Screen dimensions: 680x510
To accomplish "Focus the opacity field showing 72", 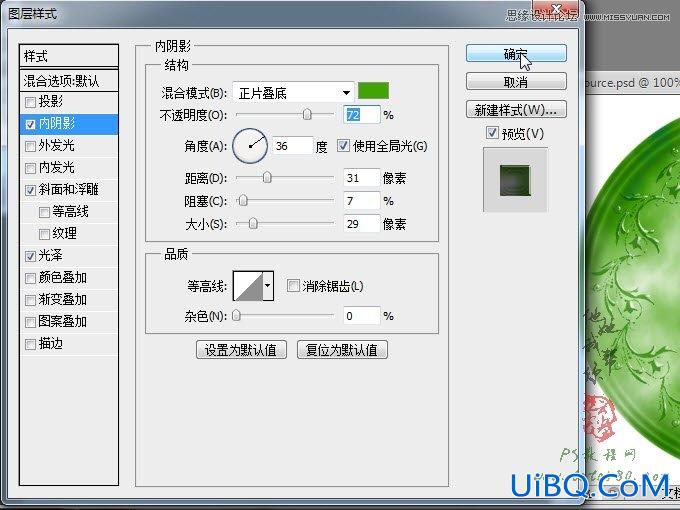I will 362,115.
